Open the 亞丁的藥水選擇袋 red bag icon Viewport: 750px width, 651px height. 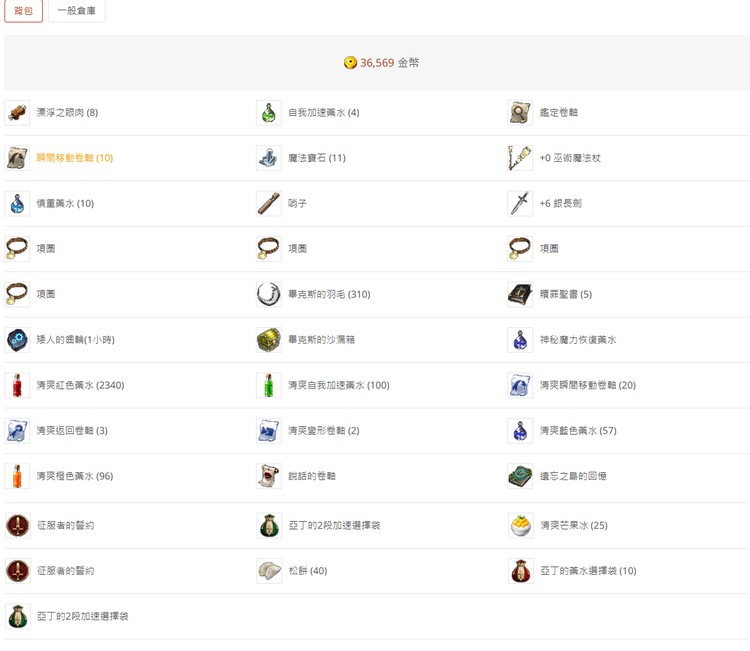(520, 571)
